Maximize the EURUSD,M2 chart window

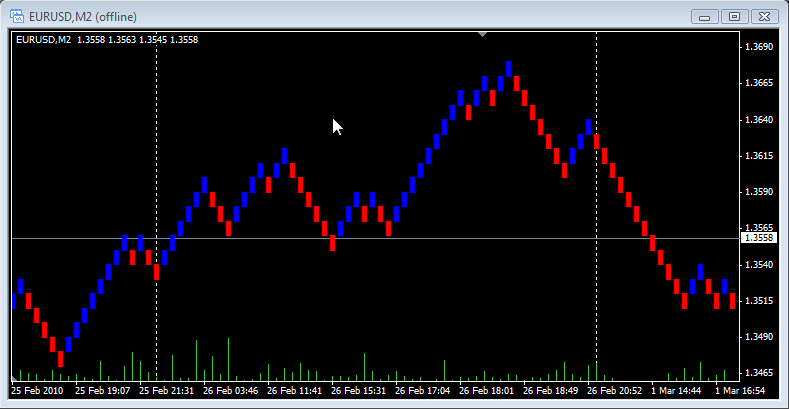pos(735,16)
